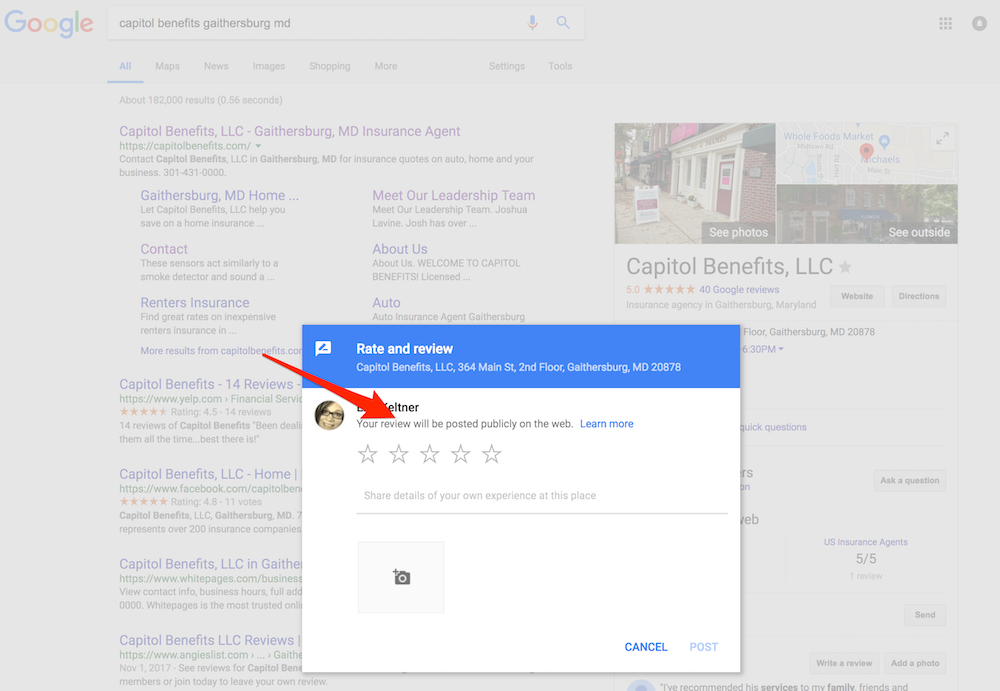The width and height of the screenshot is (1000, 691).
Task: Rate two stars in the review dialog
Action: 399,454
